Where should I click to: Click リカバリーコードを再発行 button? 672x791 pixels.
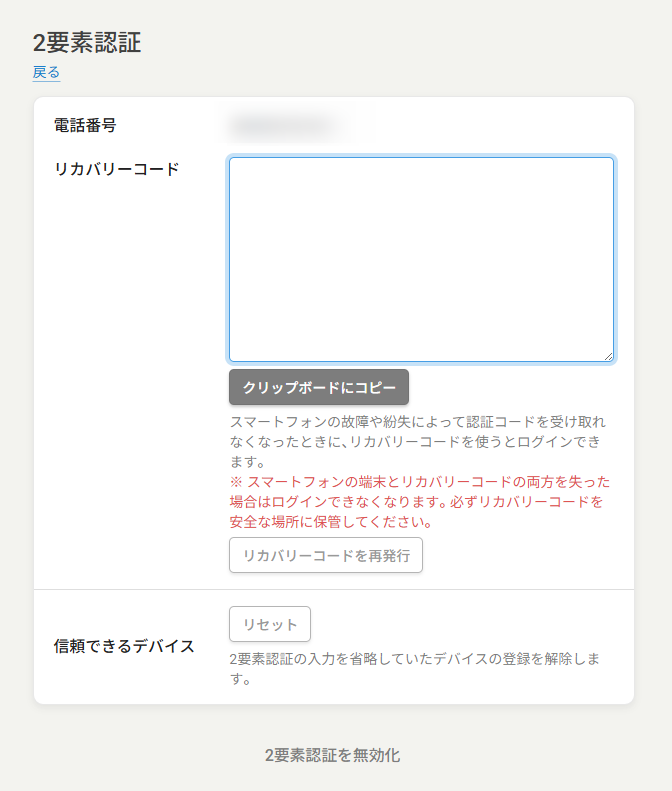[326, 556]
